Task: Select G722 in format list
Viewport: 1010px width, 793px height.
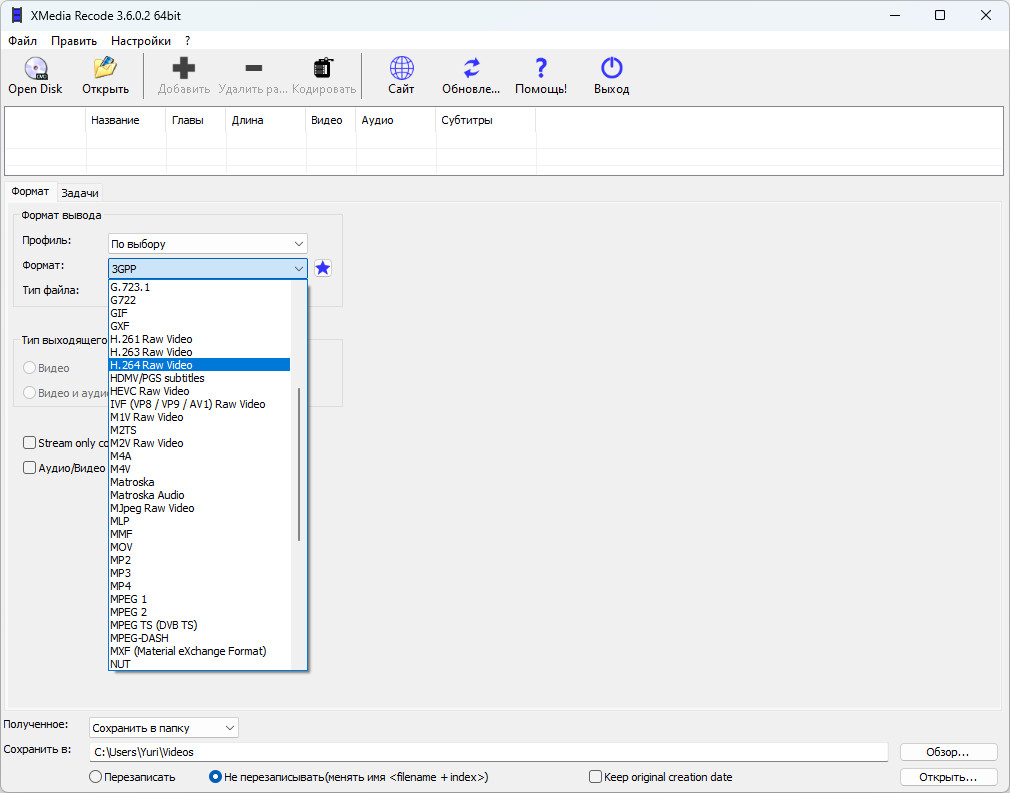Action: (x=200, y=300)
